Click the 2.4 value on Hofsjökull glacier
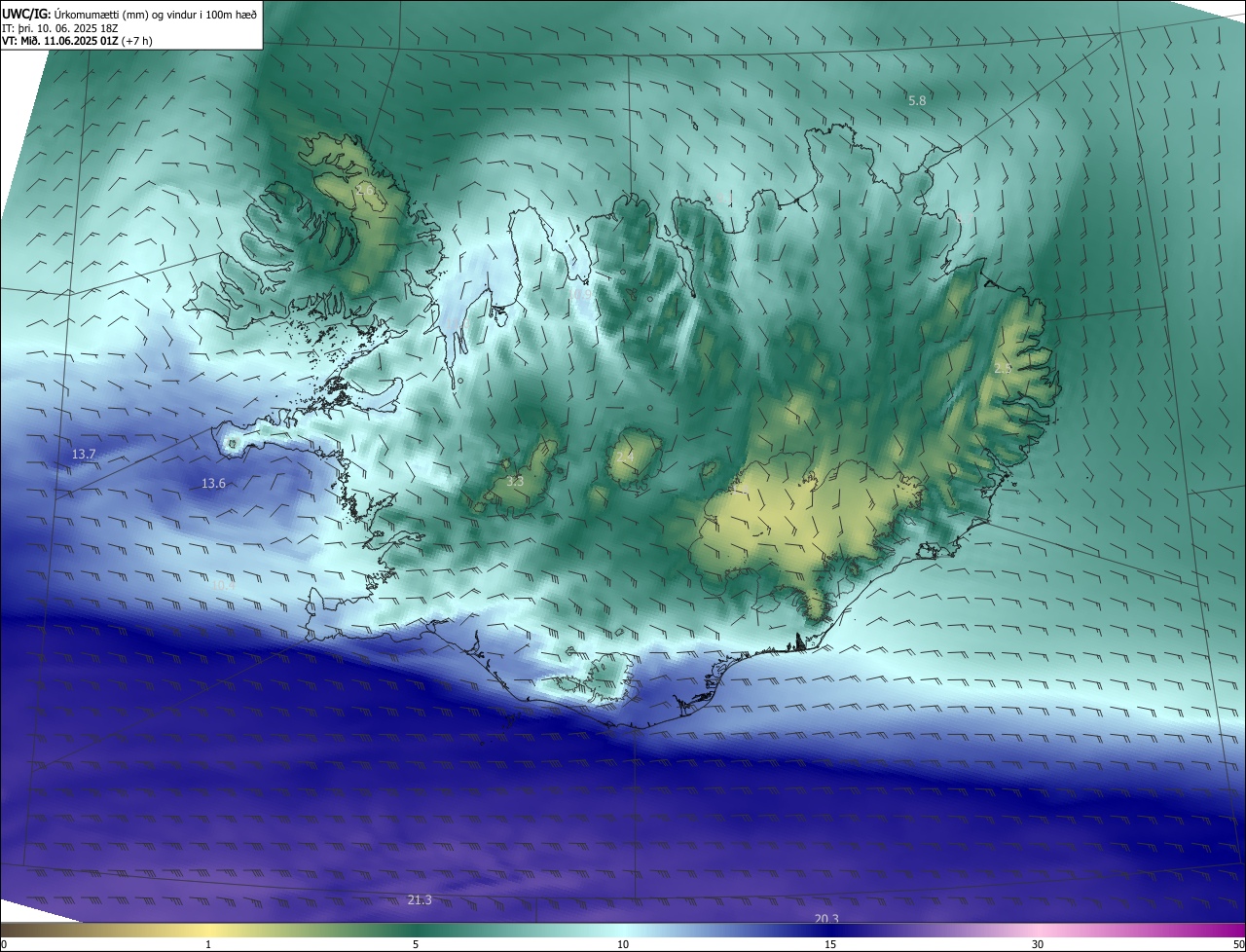Viewport: 1246px width, 952px height. click(624, 456)
